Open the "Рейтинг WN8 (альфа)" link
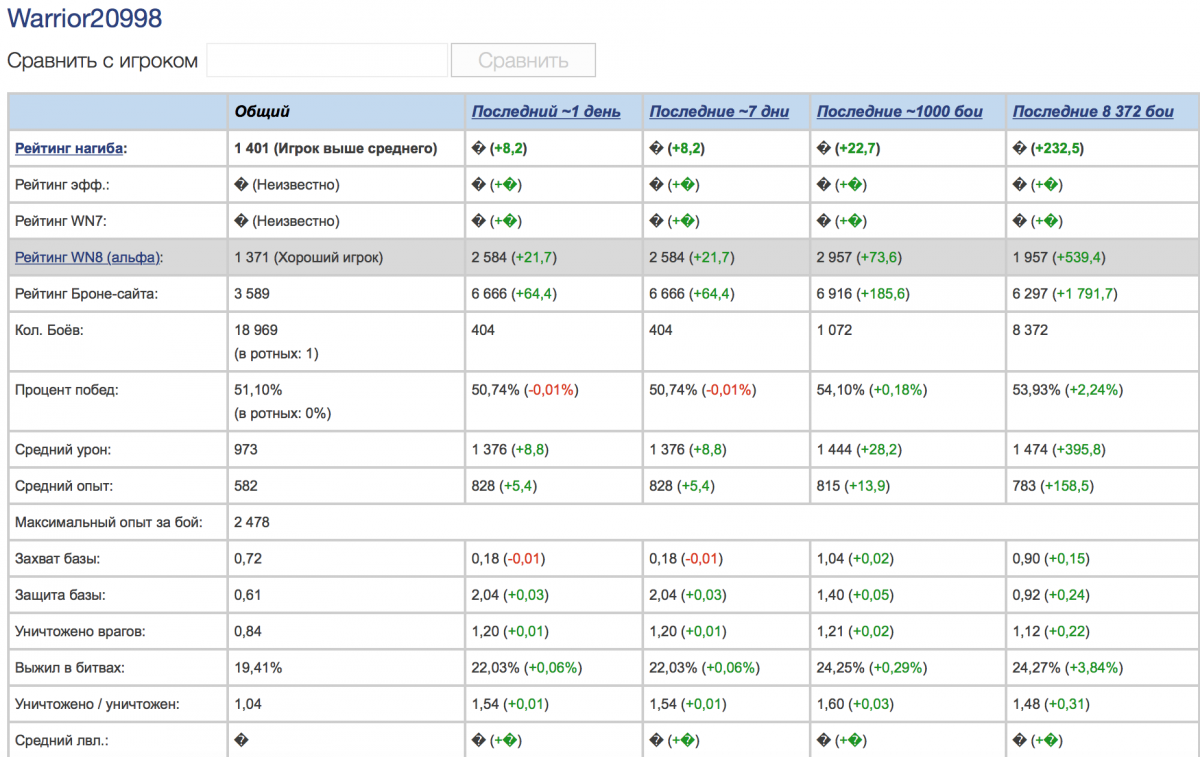The width and height of the screenshot is (1200, 757). (87, 257)
